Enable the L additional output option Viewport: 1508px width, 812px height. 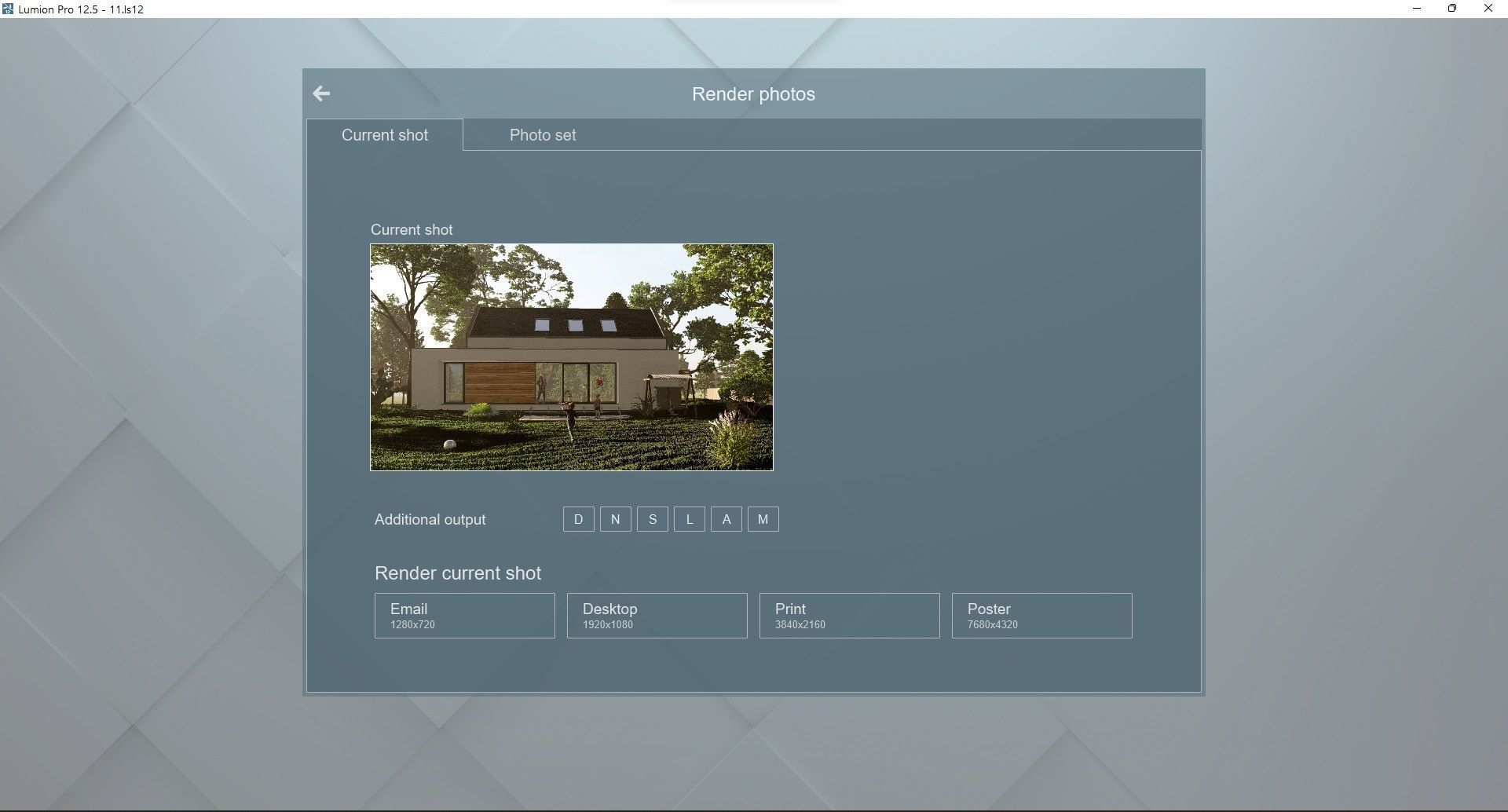click(690, 519)
